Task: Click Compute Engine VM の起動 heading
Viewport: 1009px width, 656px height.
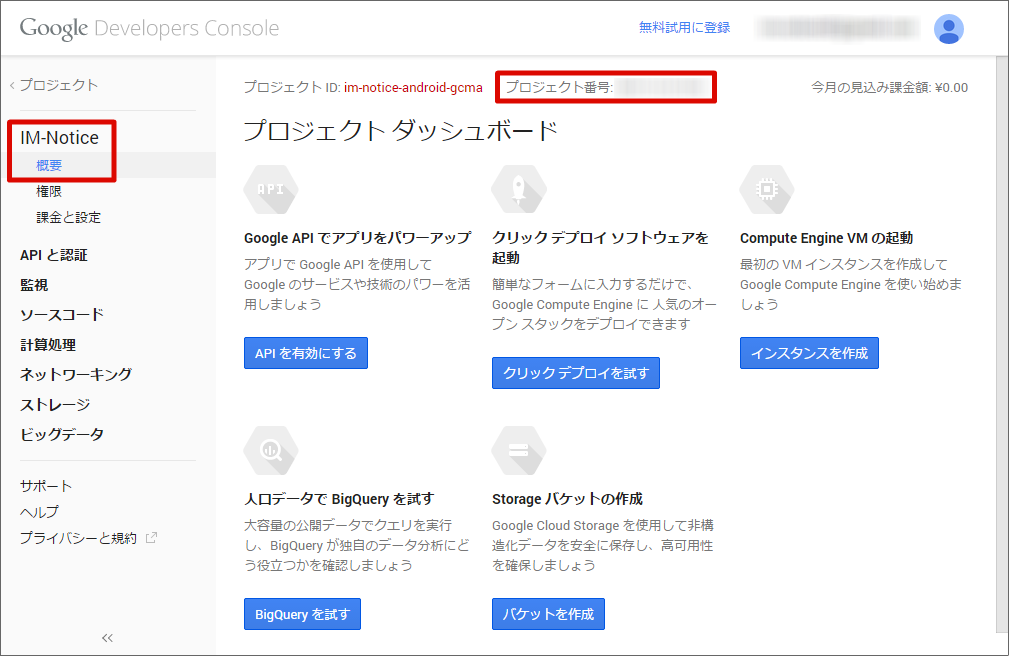Action: 826,238
